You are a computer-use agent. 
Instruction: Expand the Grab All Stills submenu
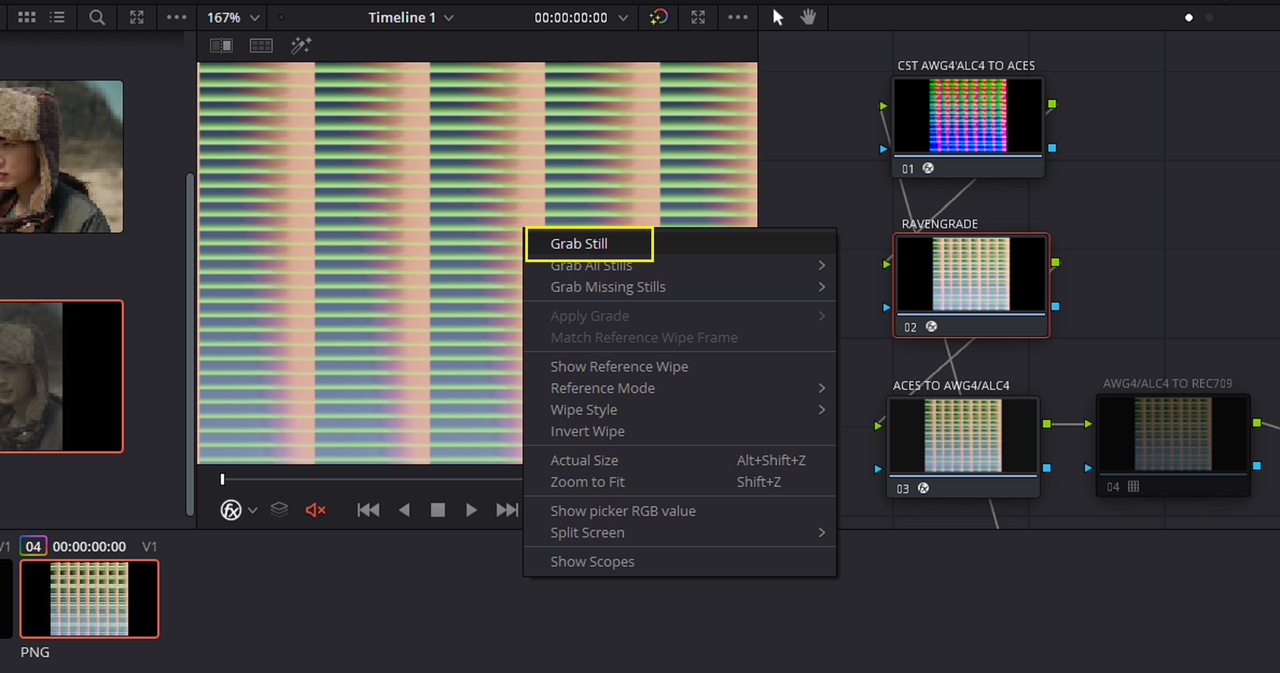coord(821,265)
